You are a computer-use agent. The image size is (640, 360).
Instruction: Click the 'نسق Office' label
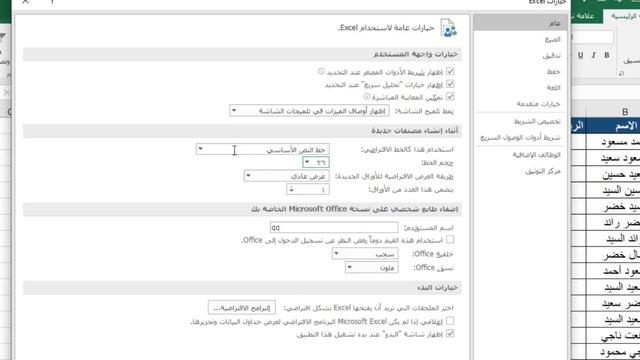[x=433, y=267]
